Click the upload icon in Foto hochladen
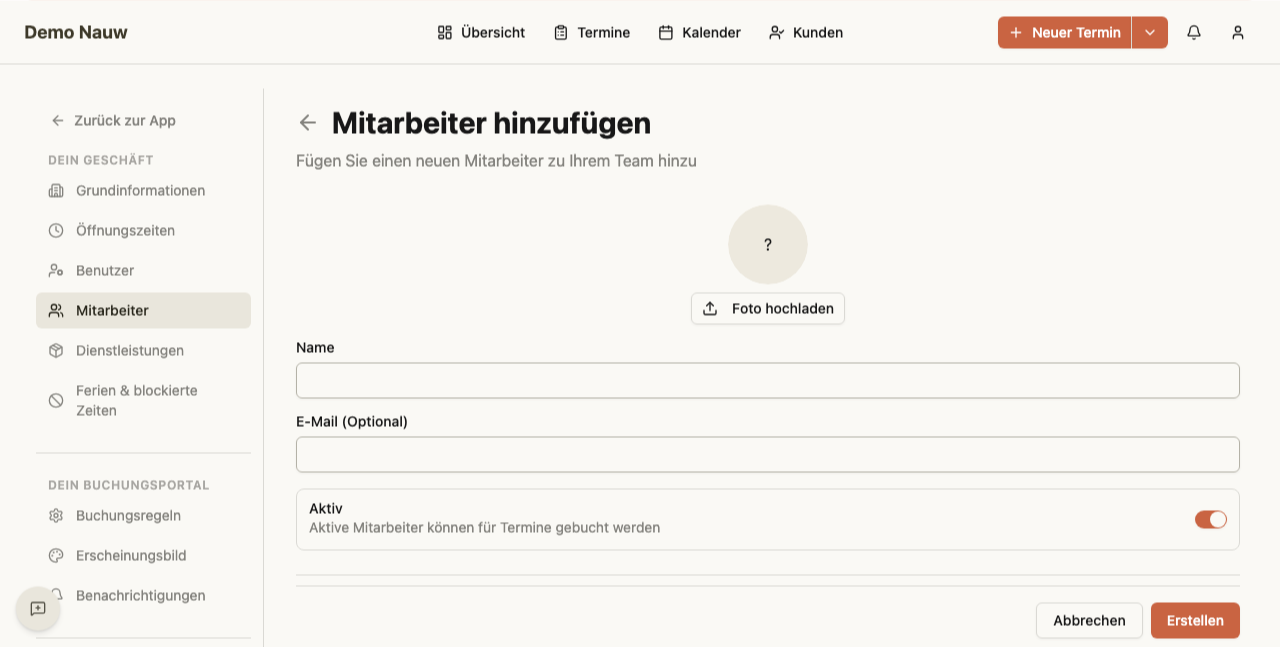This screenshot has height=647, width=1280. [x=710, y=308]
